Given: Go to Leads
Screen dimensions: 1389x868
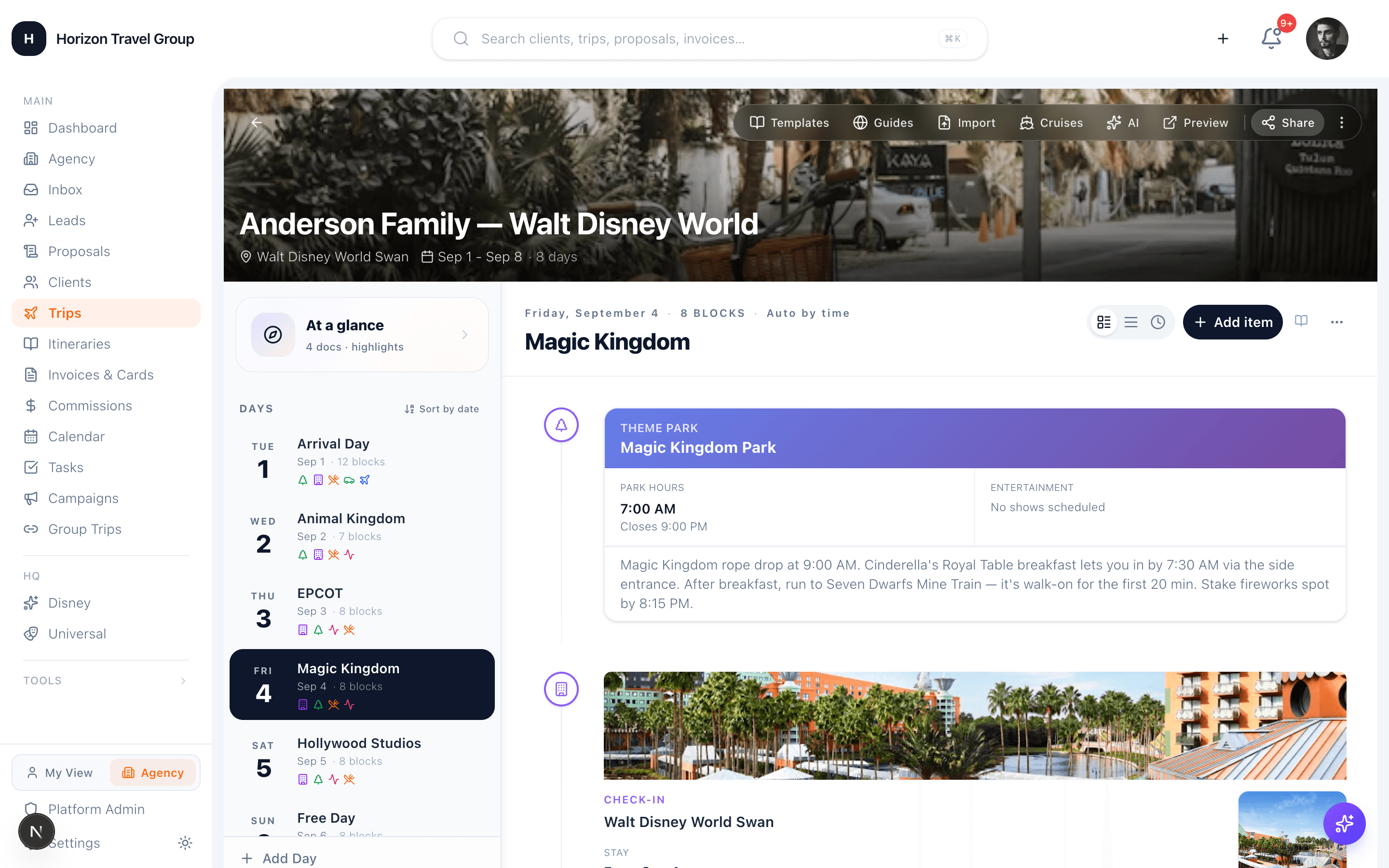Looking at the screenshot, I should point(106,220).
